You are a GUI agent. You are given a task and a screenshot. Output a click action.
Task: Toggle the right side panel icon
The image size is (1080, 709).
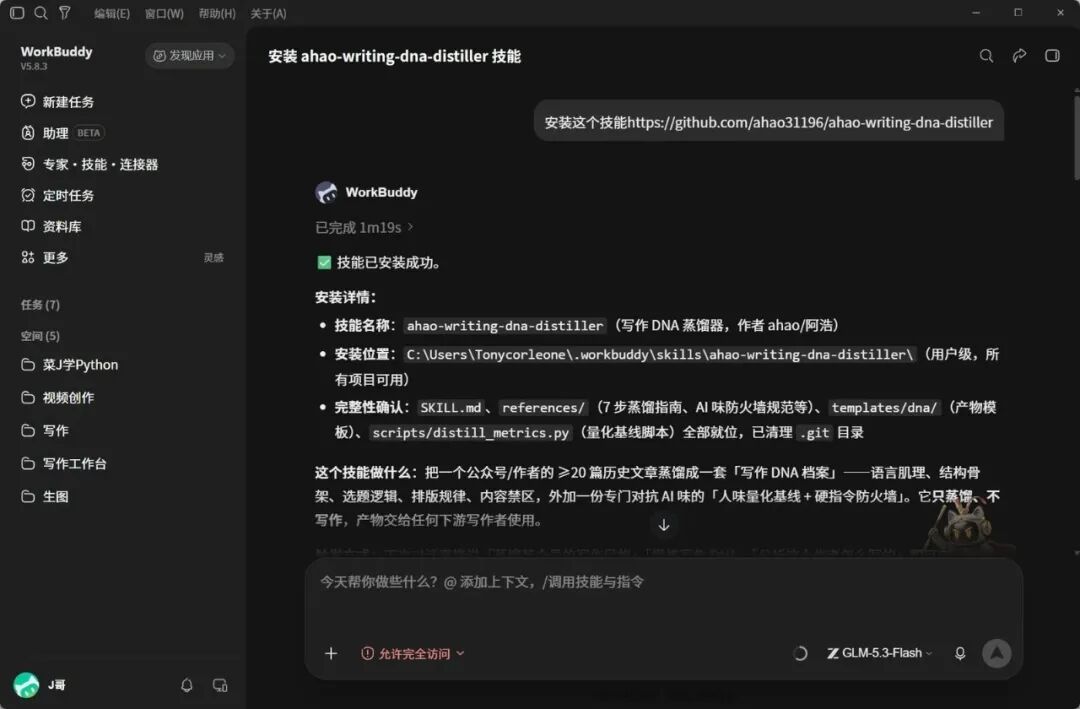coord(1052,56)
